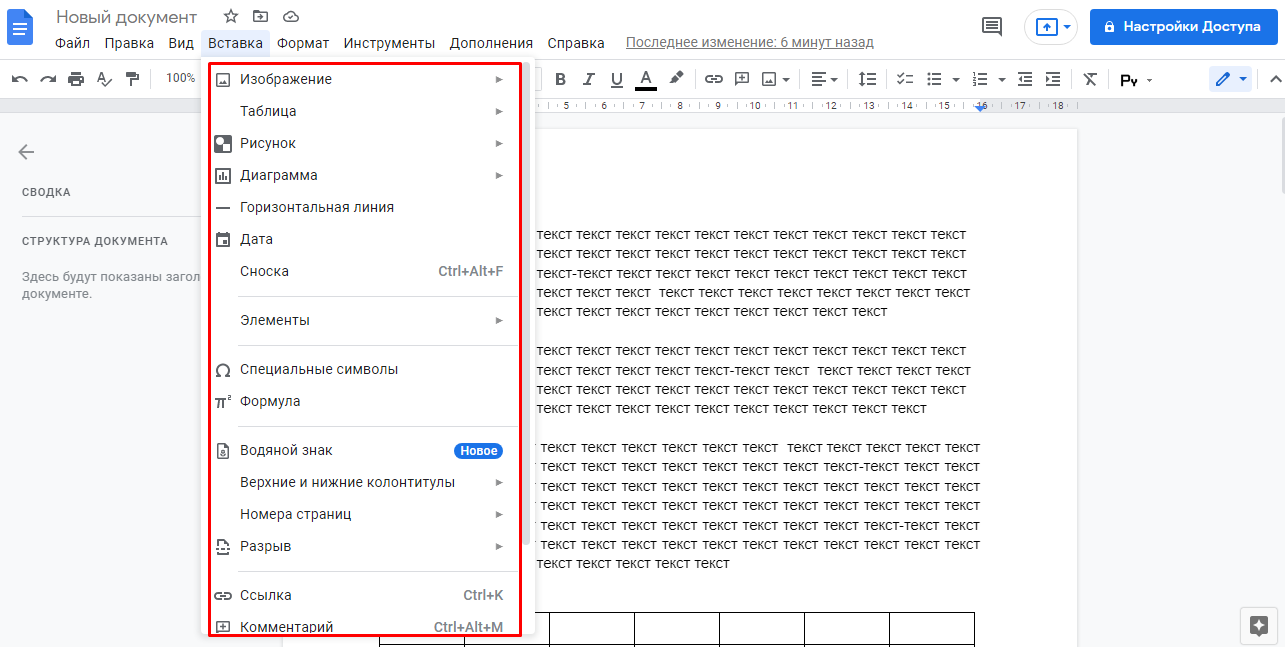Choose Специальные символы menu item
1285x647 pixels.
319,369
